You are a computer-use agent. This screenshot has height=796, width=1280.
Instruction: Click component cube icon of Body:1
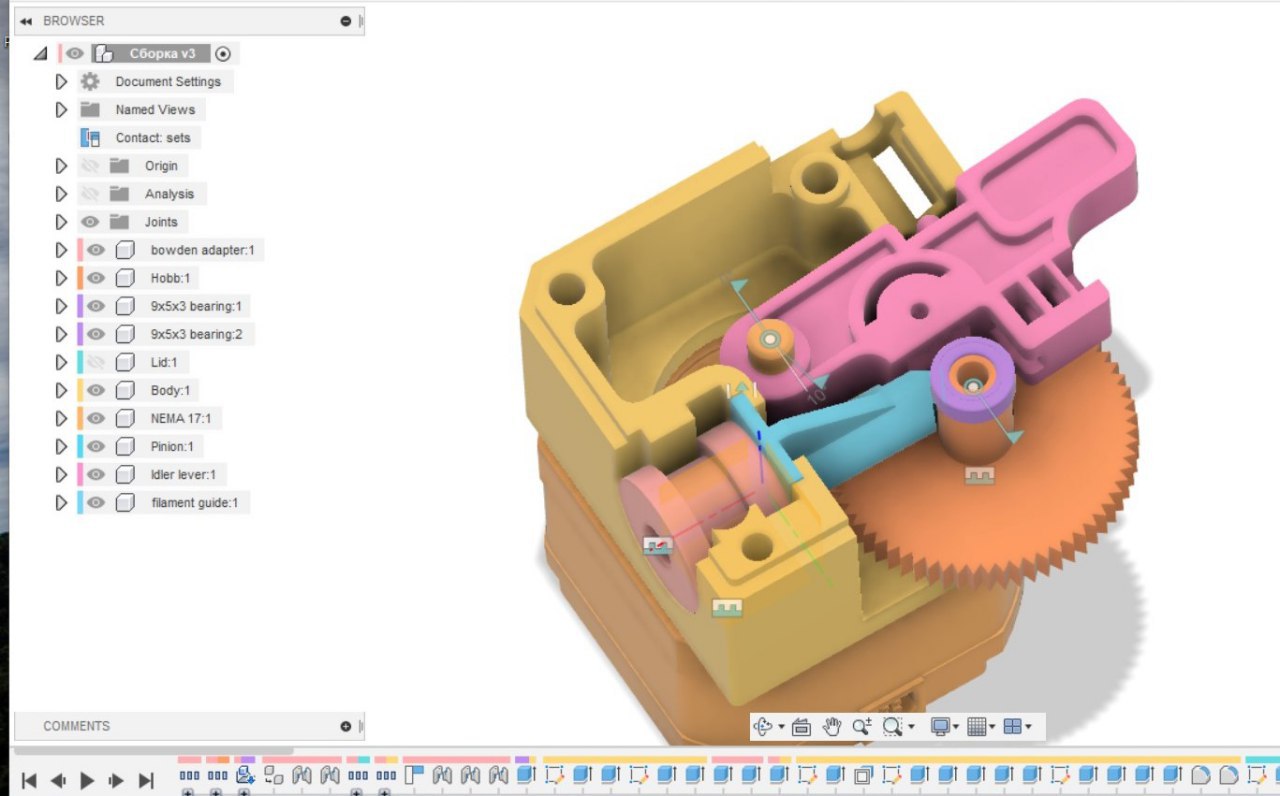click(x=125, y=390)
